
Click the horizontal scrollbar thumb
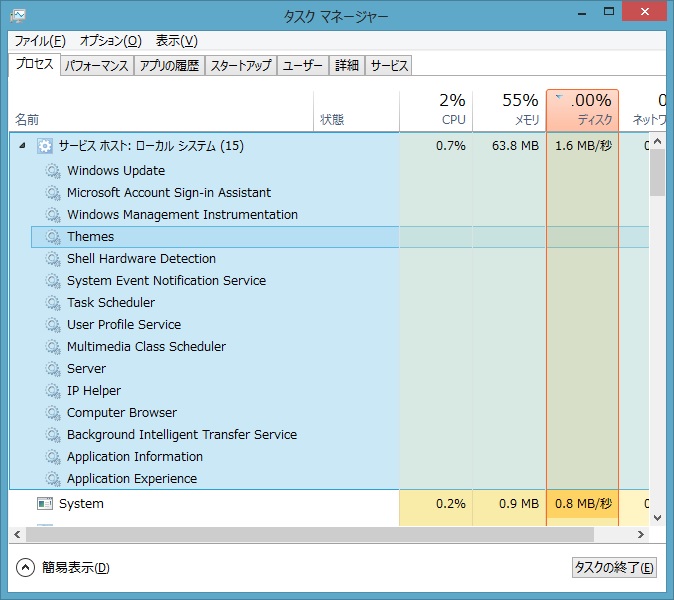[309, 534]
